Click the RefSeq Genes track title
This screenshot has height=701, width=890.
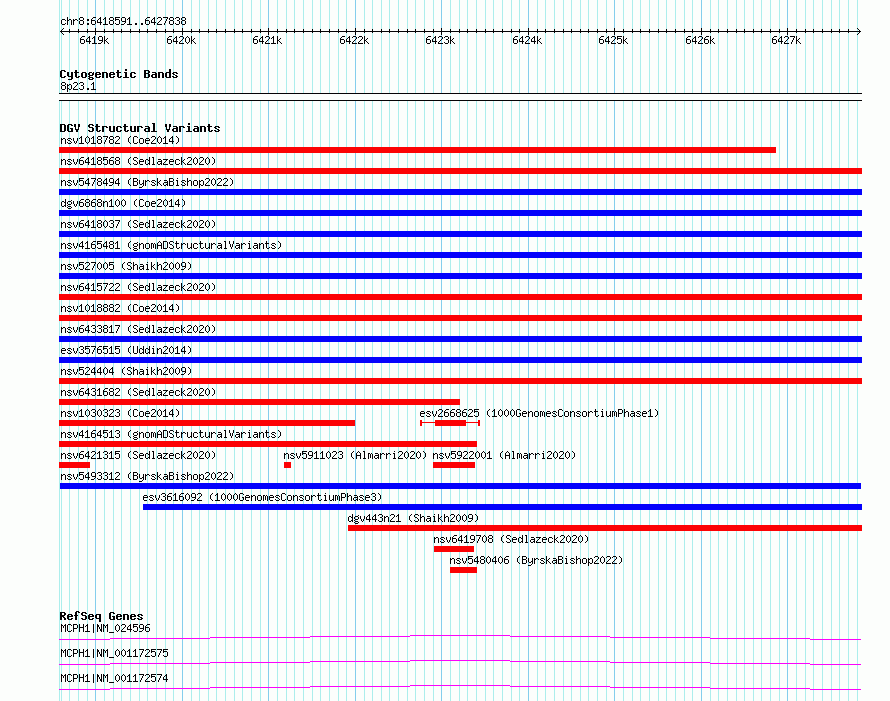click(101, 616)
